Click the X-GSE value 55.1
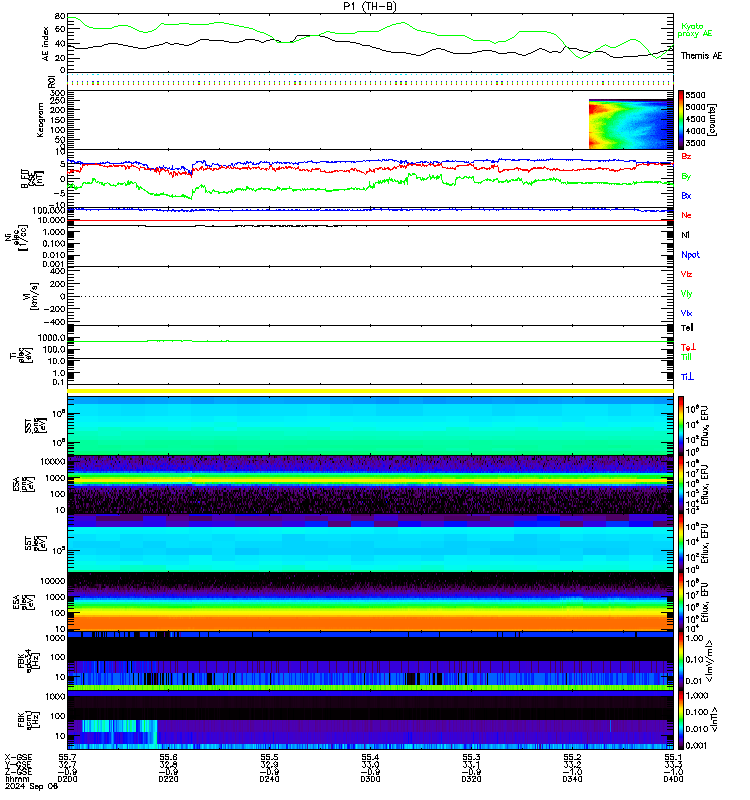This screenshot has width=750, height=800. pyautogui.click(x=673, y=757)
